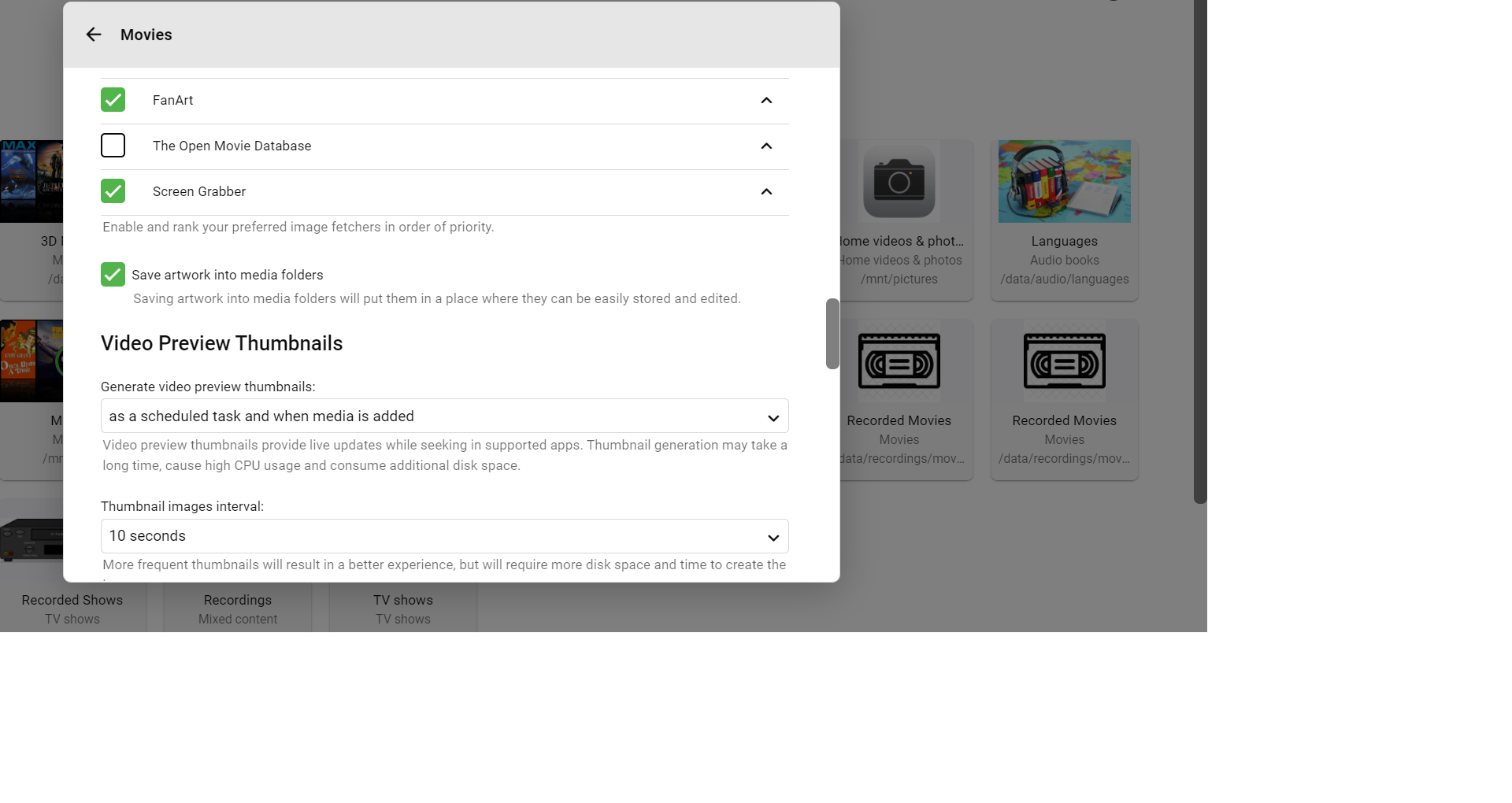The width and height of the screenshot is (1512, 803).
Task: Click the Screen Grabber label
Action: tap(199, 191)
